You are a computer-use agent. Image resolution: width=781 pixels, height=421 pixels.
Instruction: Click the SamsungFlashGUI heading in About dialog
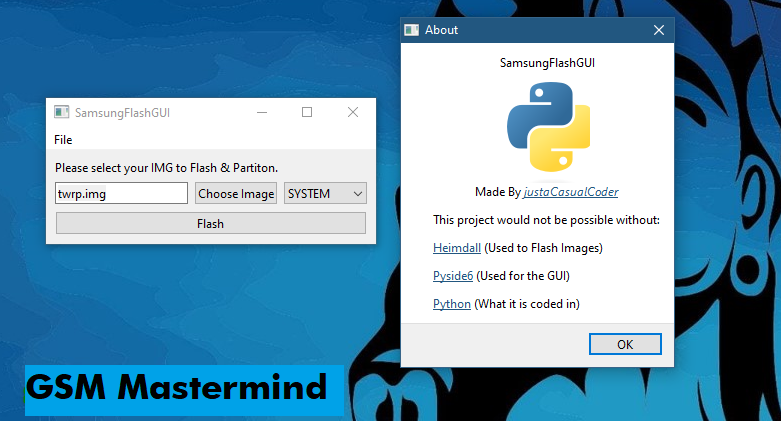click(x=547, y=63)
